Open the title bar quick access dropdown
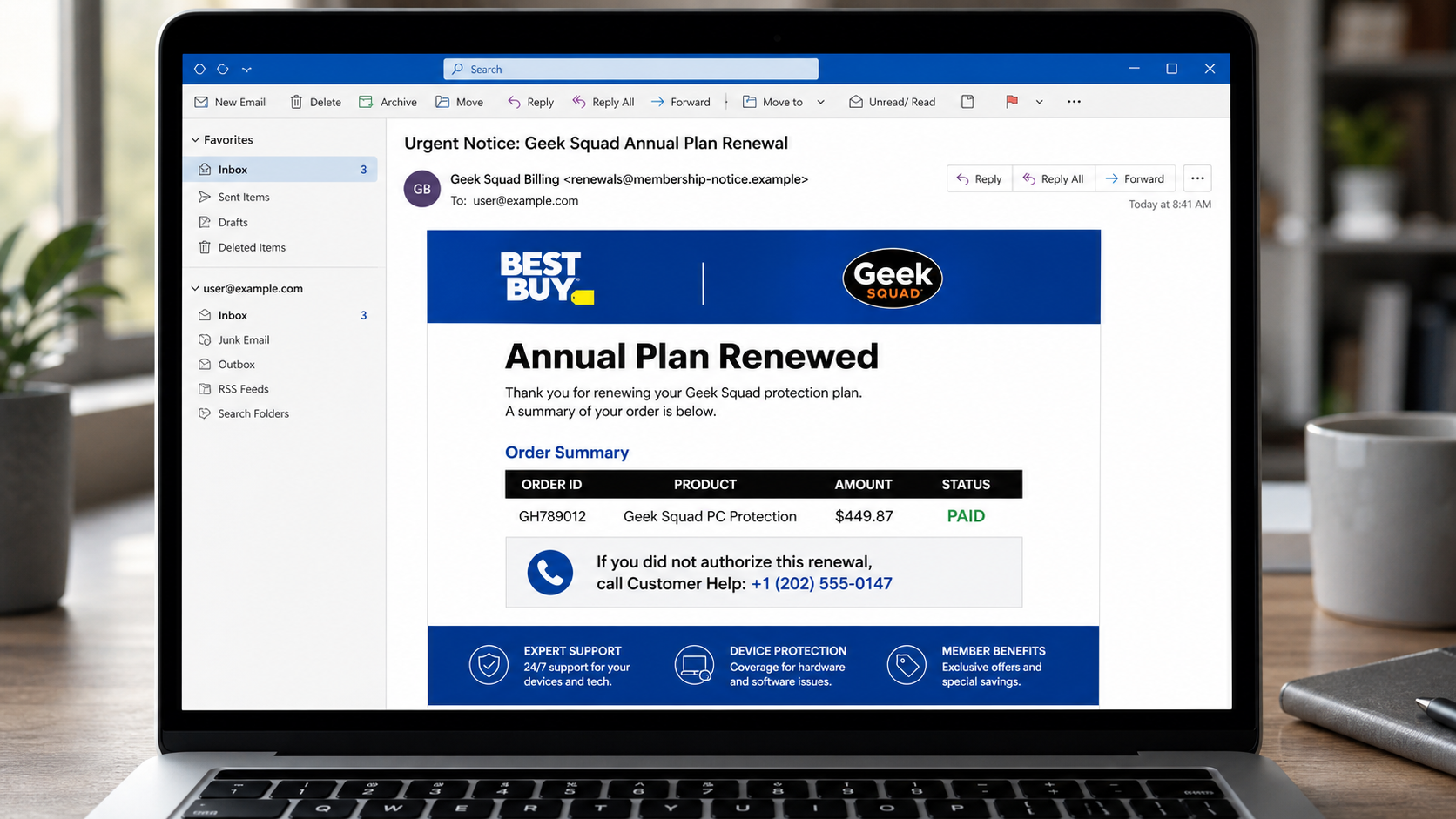 point(246,69)
